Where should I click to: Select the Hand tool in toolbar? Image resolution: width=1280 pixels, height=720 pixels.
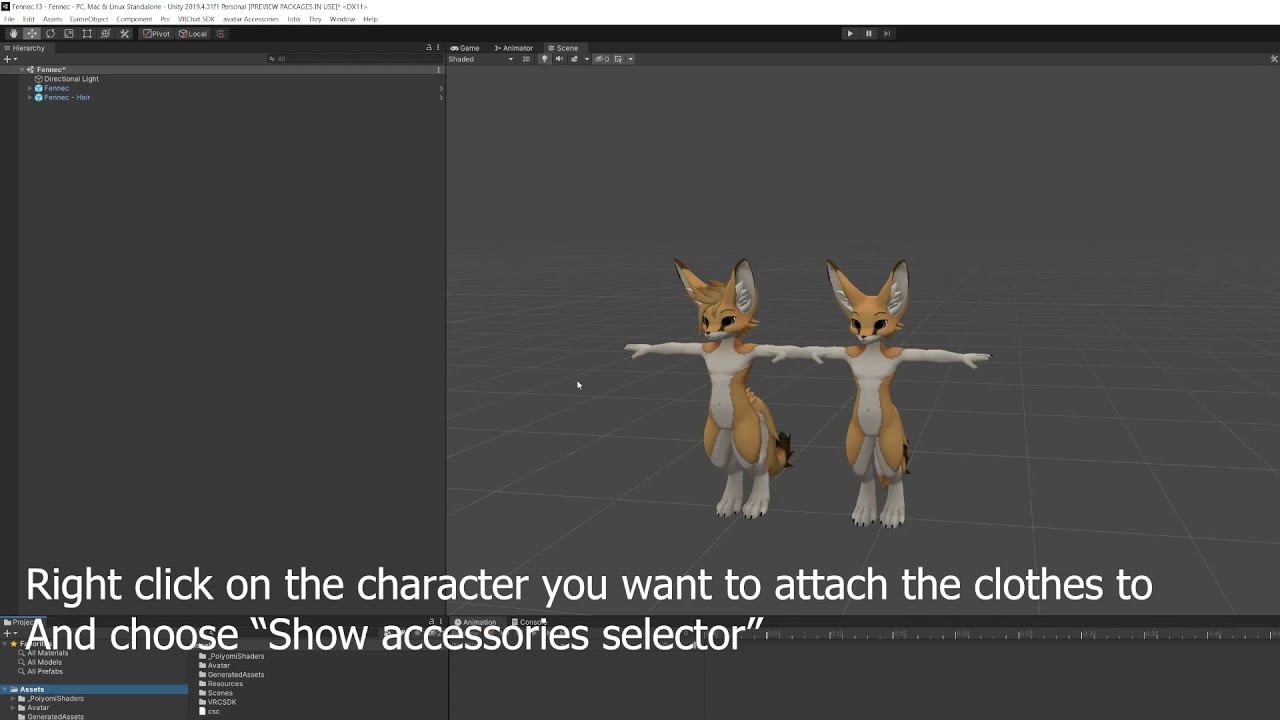tap(13, 33)
